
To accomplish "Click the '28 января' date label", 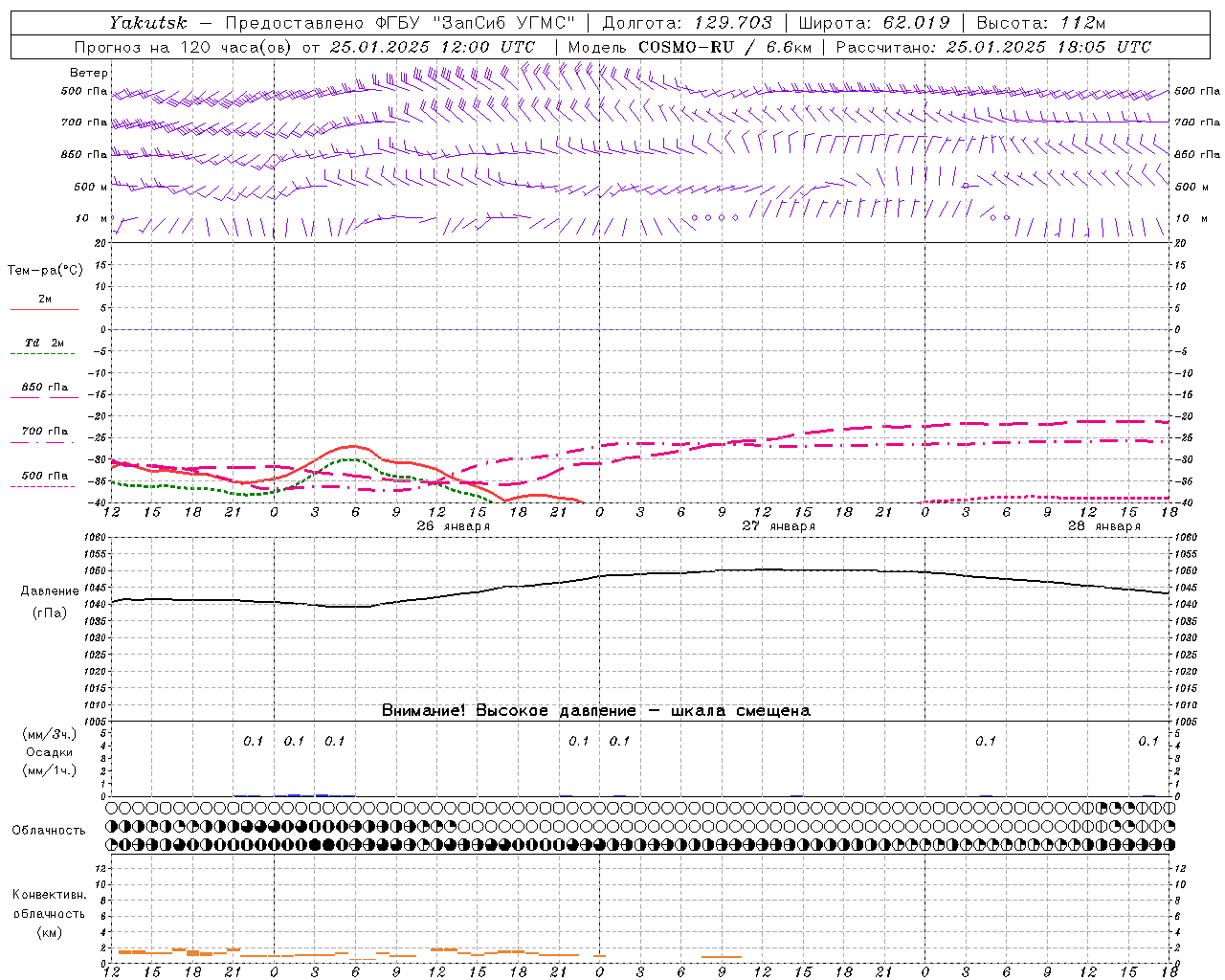I will coord(1103,526).
